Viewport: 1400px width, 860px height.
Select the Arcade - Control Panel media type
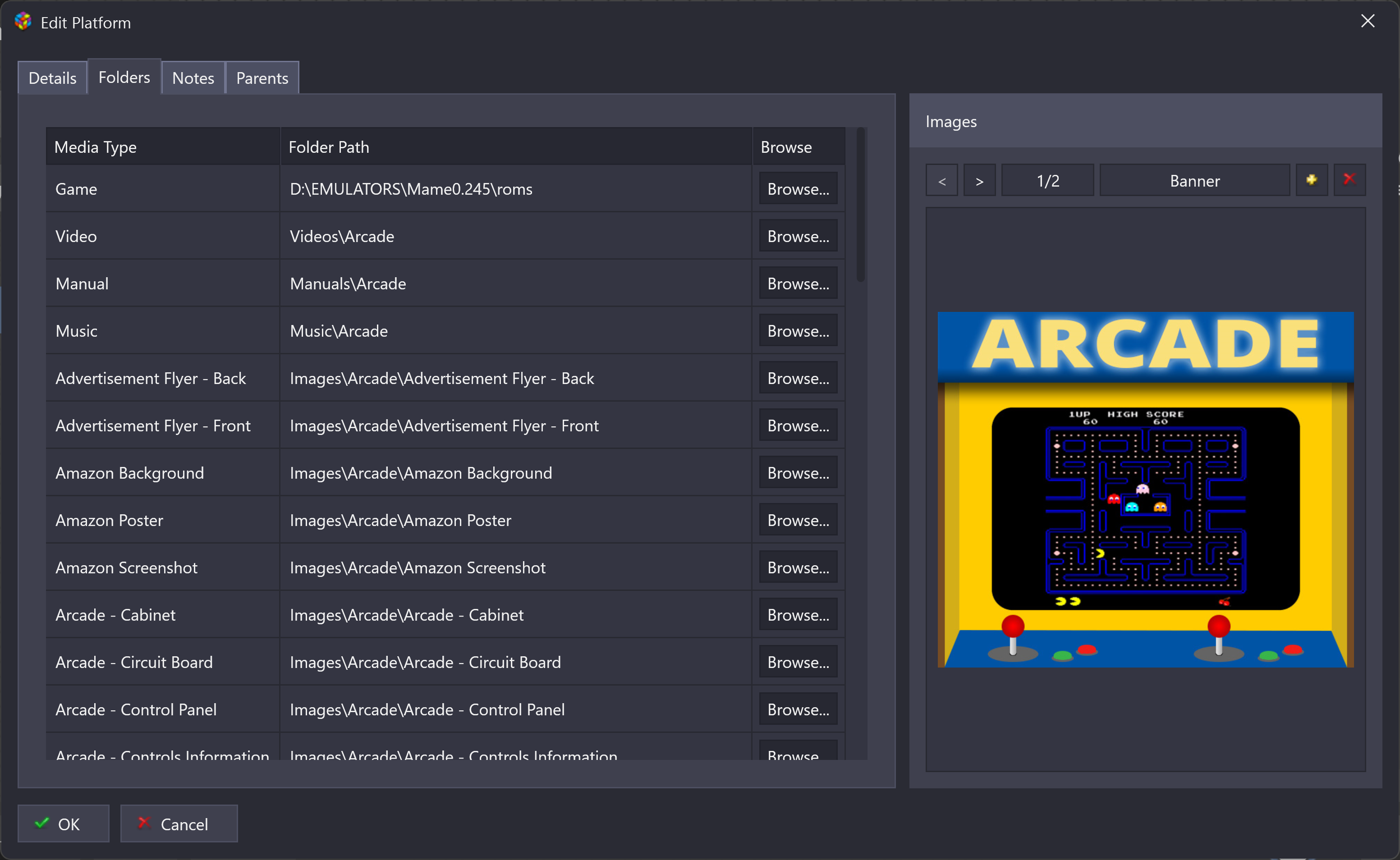pyautogui.click(x=163, y=709)
